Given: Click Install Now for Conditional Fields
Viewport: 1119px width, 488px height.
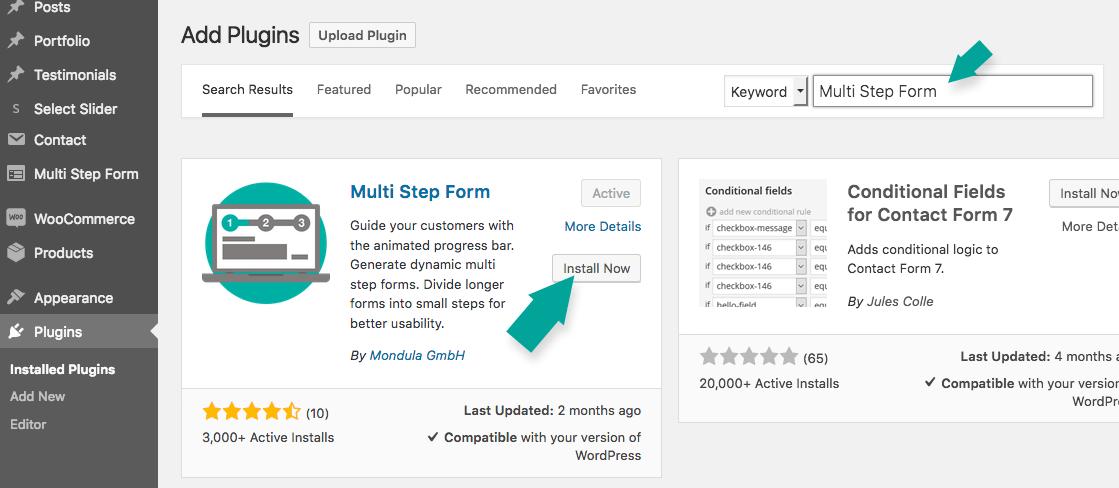Looking at the screenshot, I should 1084,193.
